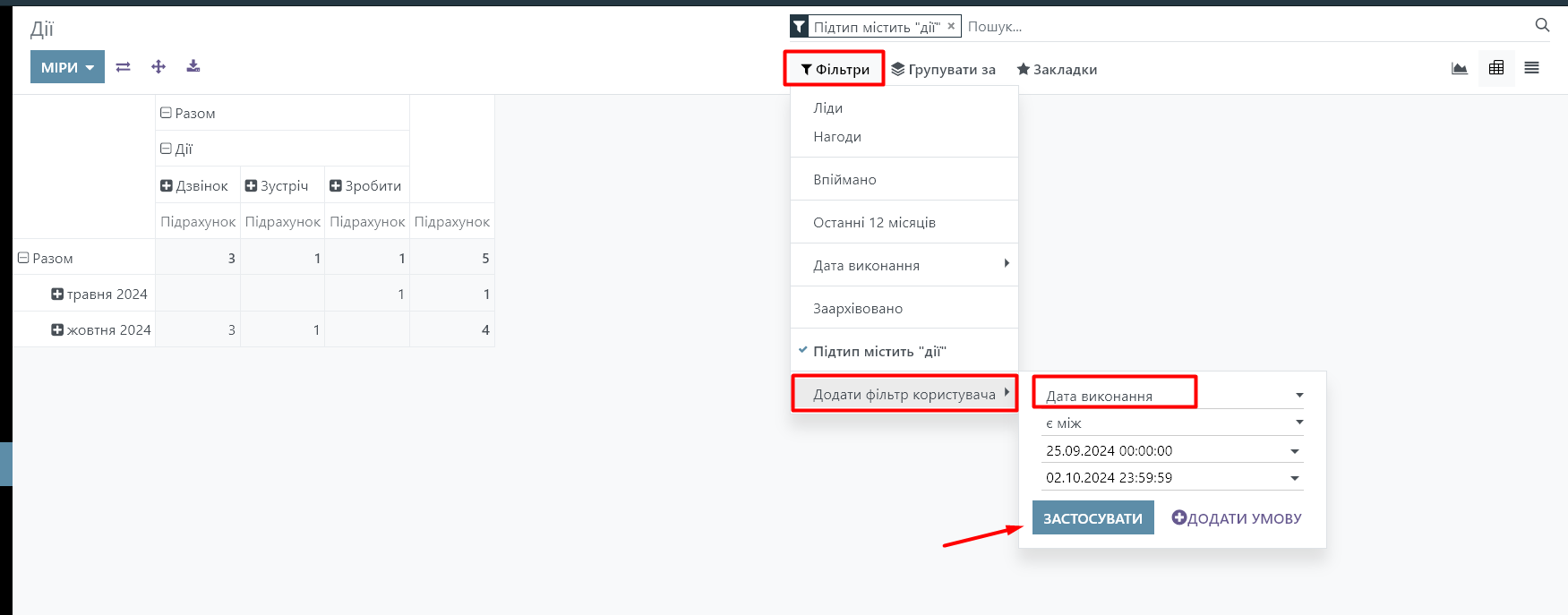The image size is (1568, 615).
Task: Click the search magnifier icon
Action: (x=1542, y=25)
